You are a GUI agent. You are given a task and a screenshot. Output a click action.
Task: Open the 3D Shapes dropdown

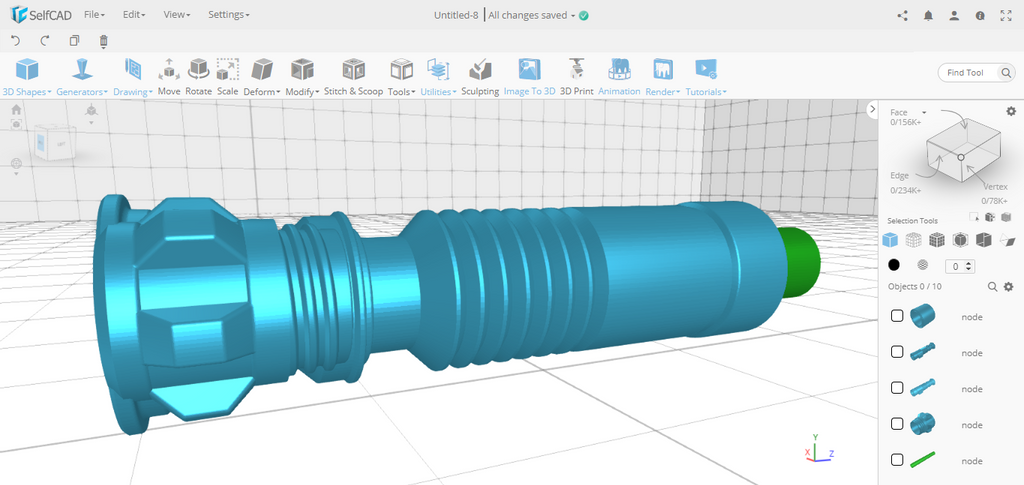27,78
